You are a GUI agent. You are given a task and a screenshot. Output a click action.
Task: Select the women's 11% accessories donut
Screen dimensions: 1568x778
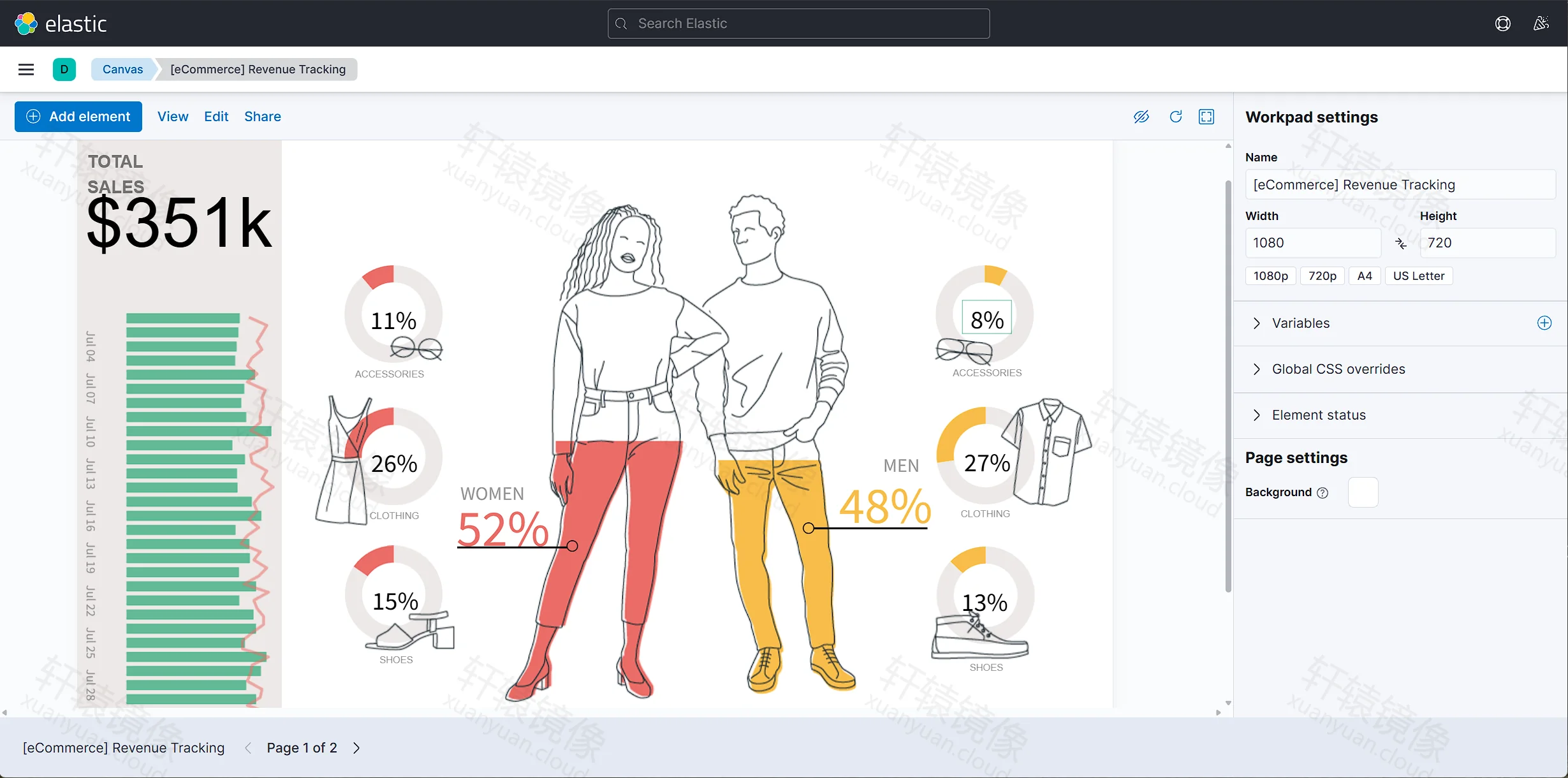pyautogui.click(x=393, y=315)
